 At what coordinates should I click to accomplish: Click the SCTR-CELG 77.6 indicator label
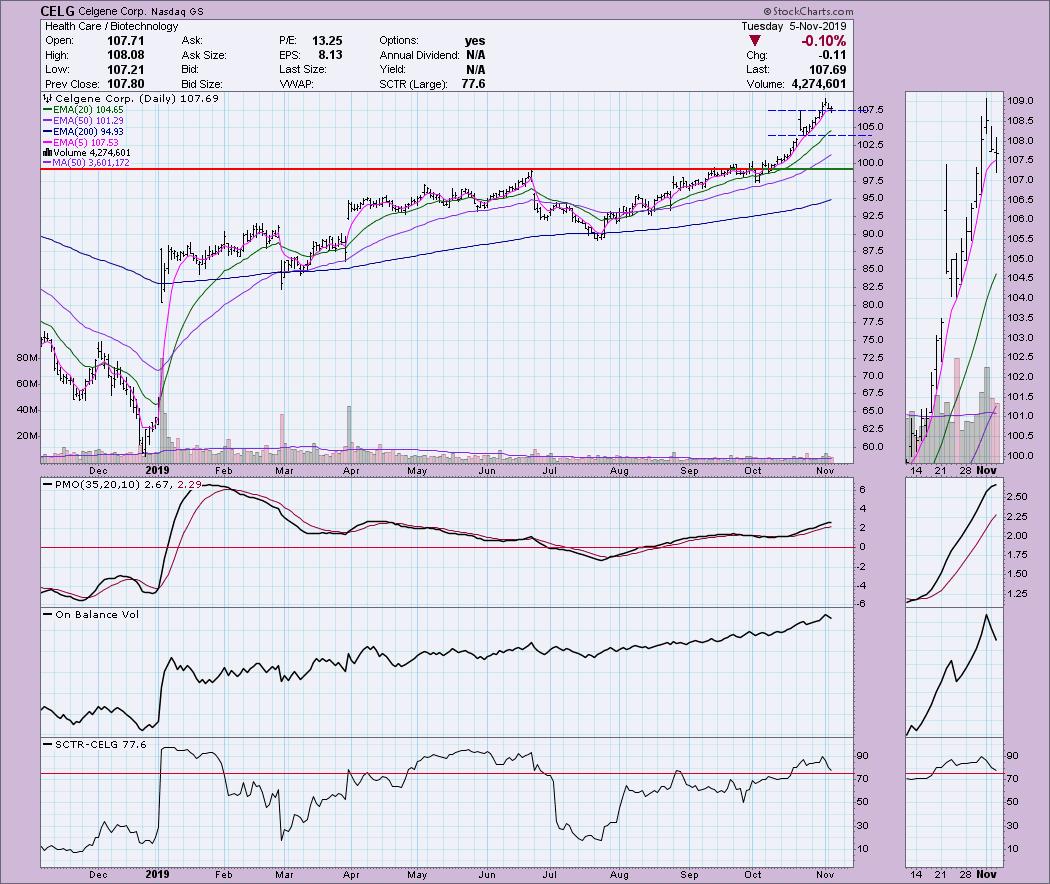click(x=94, y=744)
